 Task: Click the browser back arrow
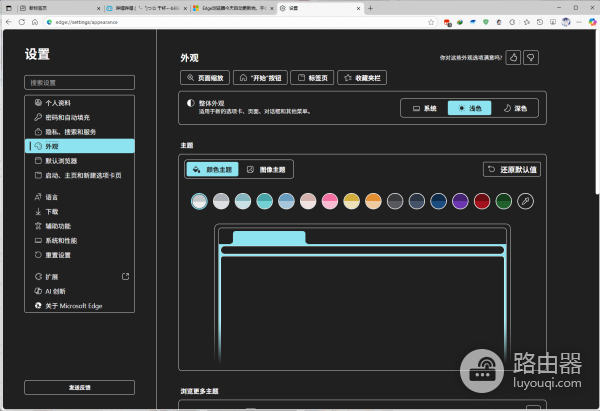point(9,22)
